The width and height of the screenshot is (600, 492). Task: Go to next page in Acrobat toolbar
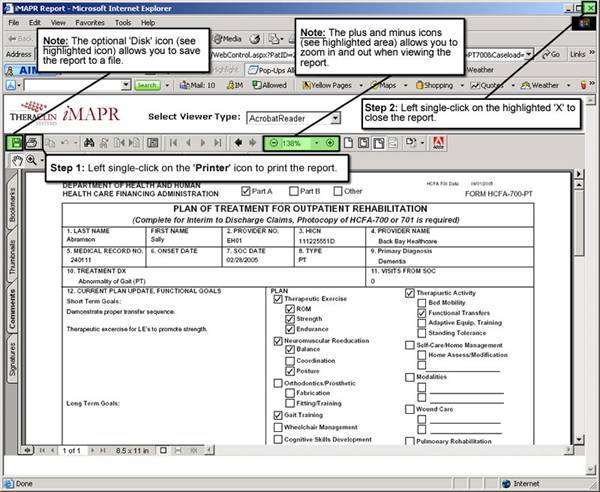203,143
